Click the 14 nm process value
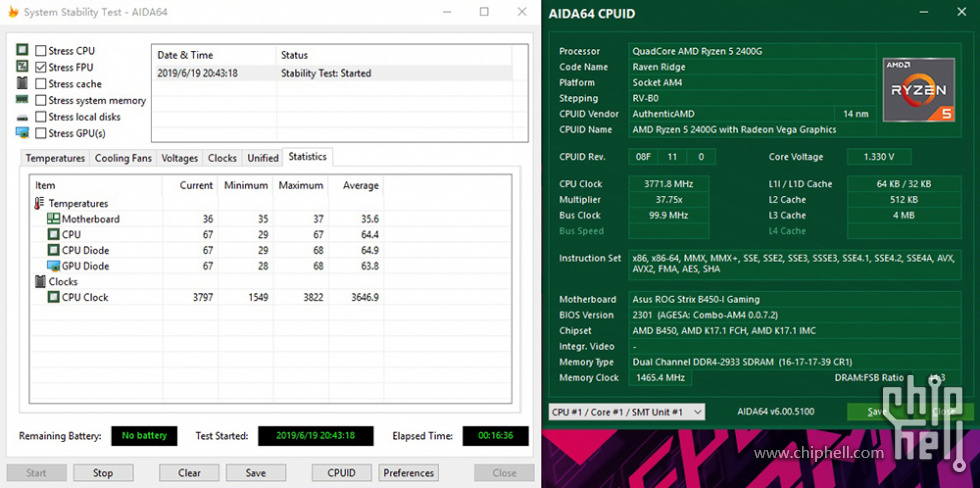980x488 pixels. pyautogui.click(x=855, y=114)
